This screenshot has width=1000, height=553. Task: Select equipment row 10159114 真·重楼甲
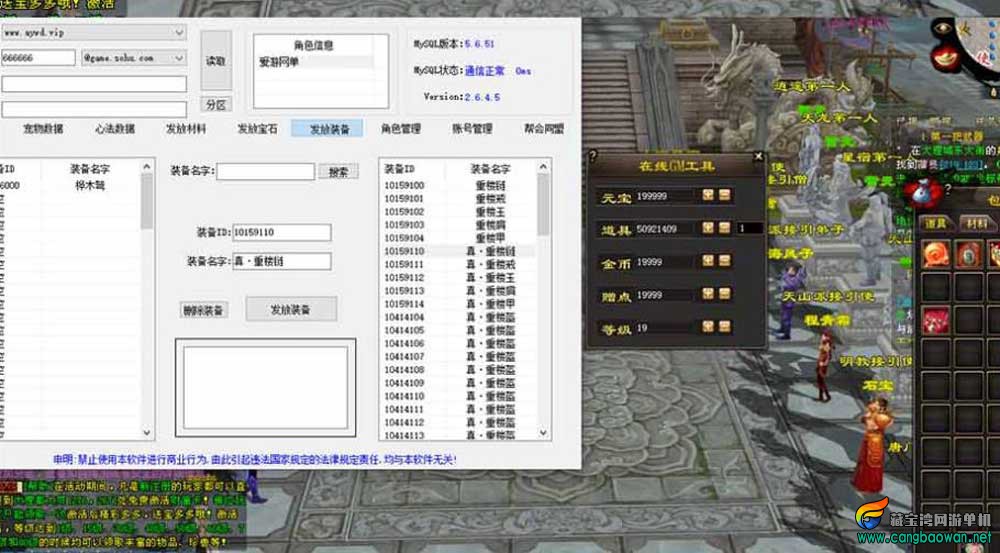click(459, 304)
